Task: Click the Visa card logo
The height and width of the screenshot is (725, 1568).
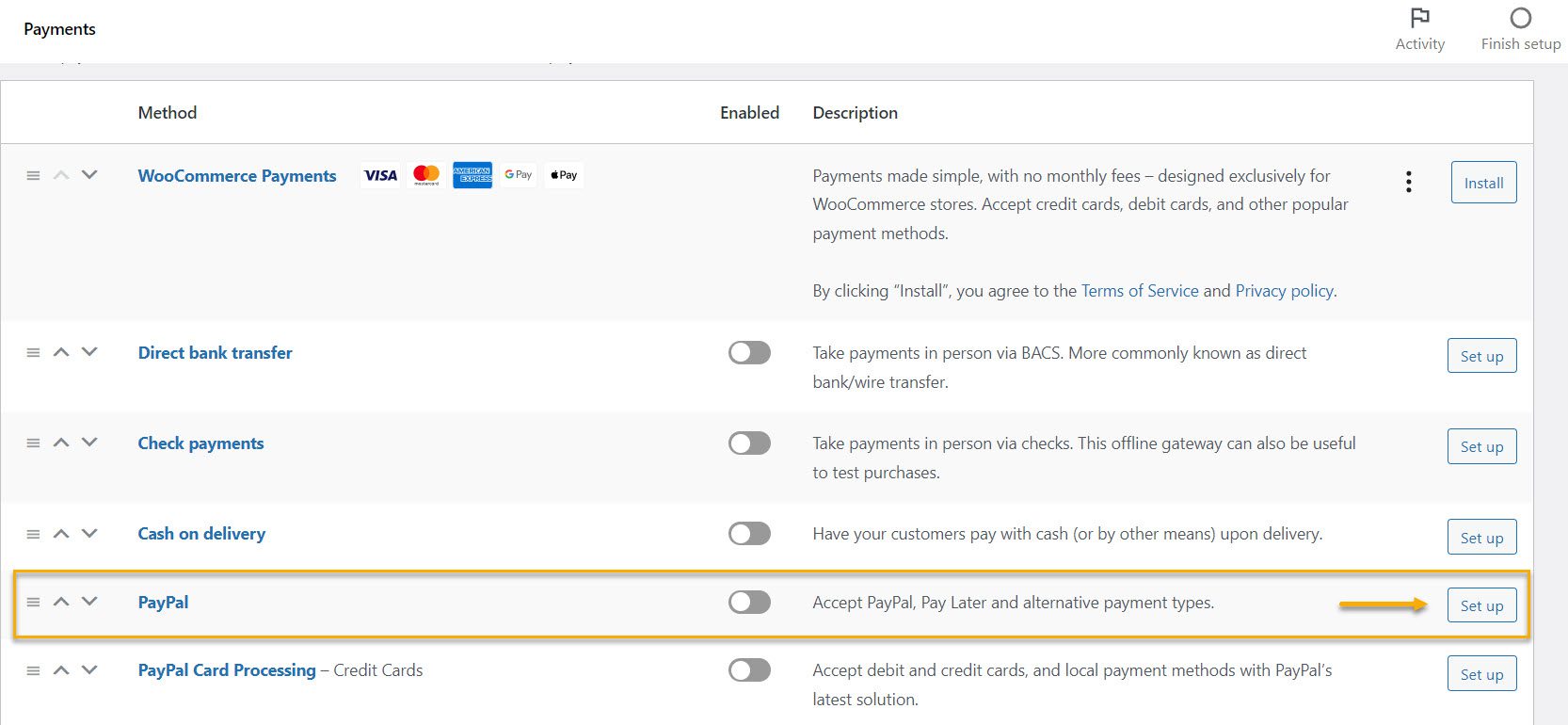Action: 380,175
